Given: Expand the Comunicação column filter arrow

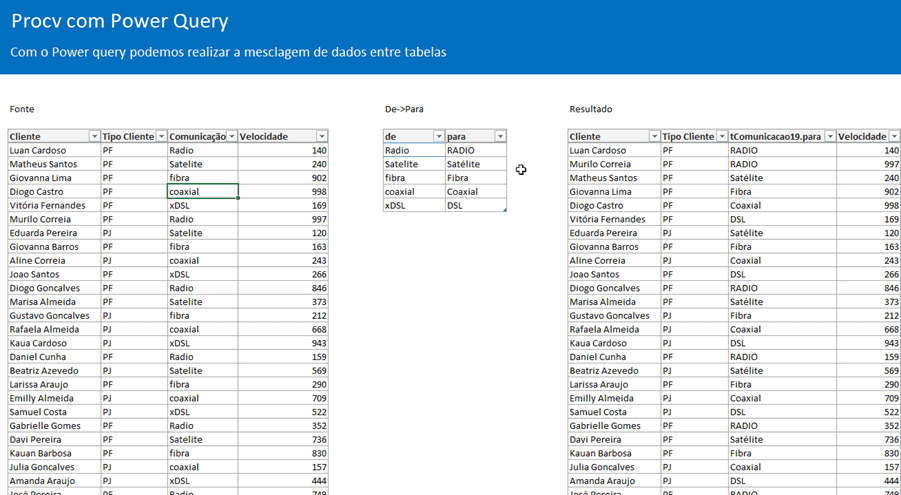Looking at the screenshot, I should (231, 137).
